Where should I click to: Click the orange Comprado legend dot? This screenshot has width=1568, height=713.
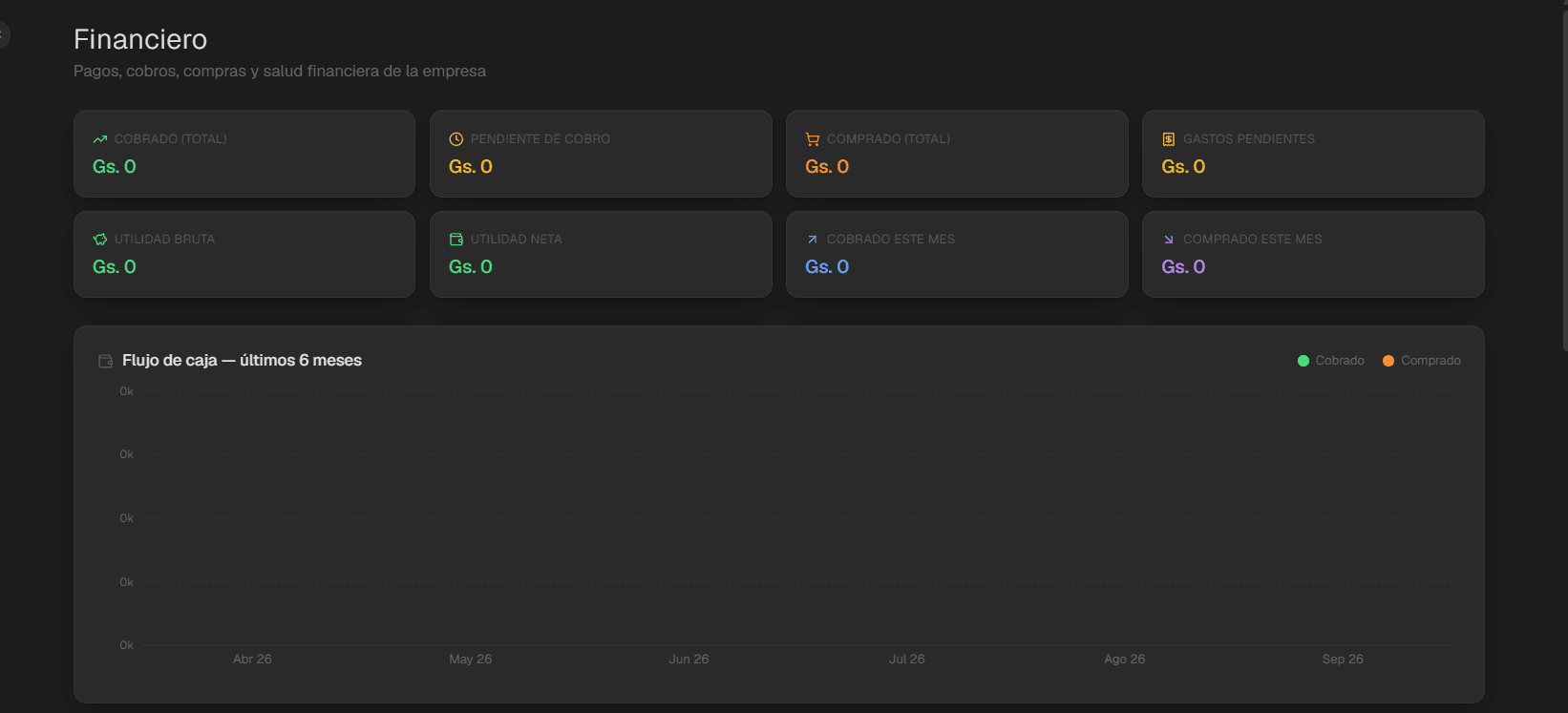1388,361
